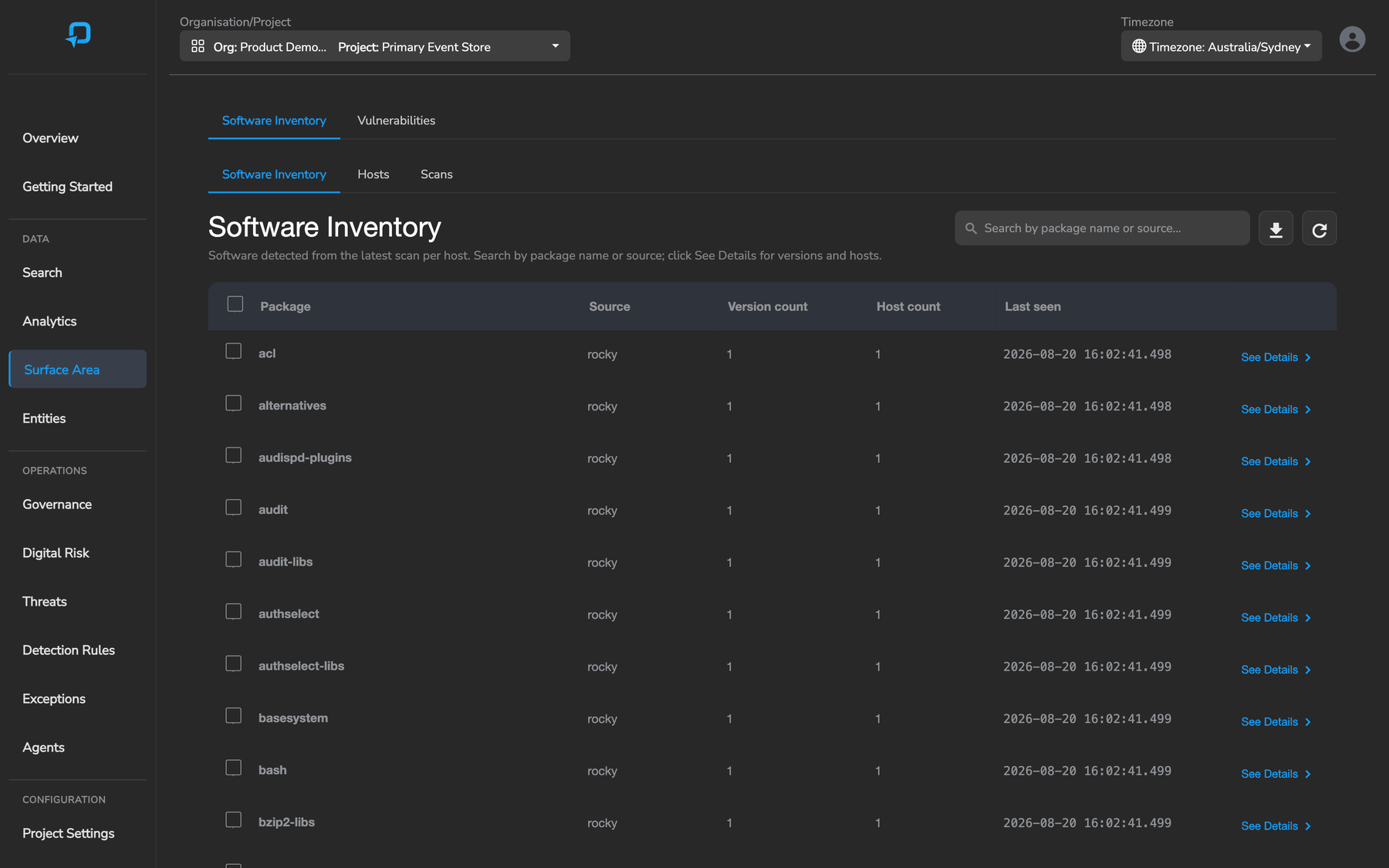The width and height of the screenshot is (1389, 868).
Task: Check the bzip2-libs package row
Action: tap(233, 820)
